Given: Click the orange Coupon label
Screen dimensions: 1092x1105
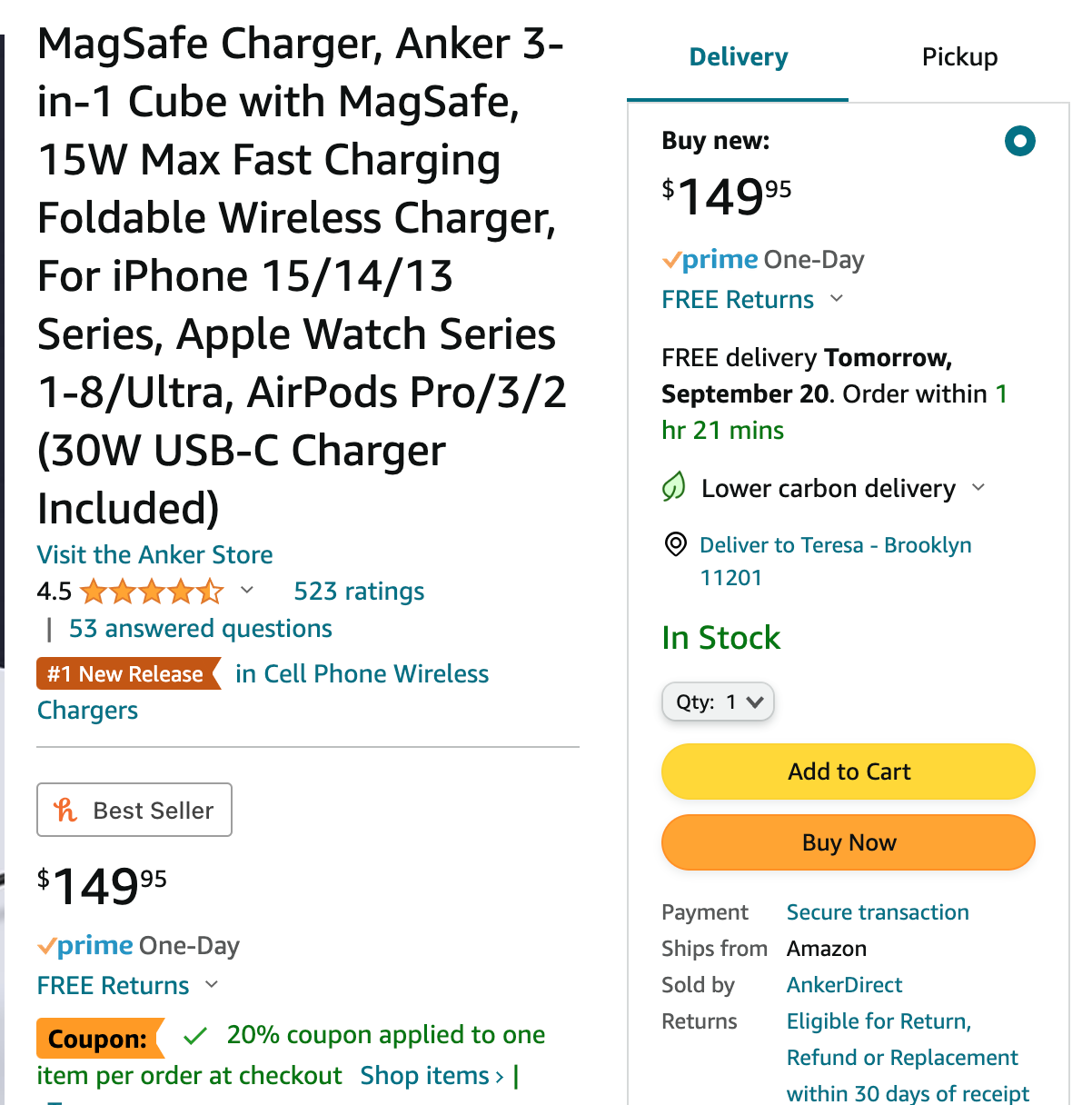Looking at the screenshot, I should (98, 1039).
